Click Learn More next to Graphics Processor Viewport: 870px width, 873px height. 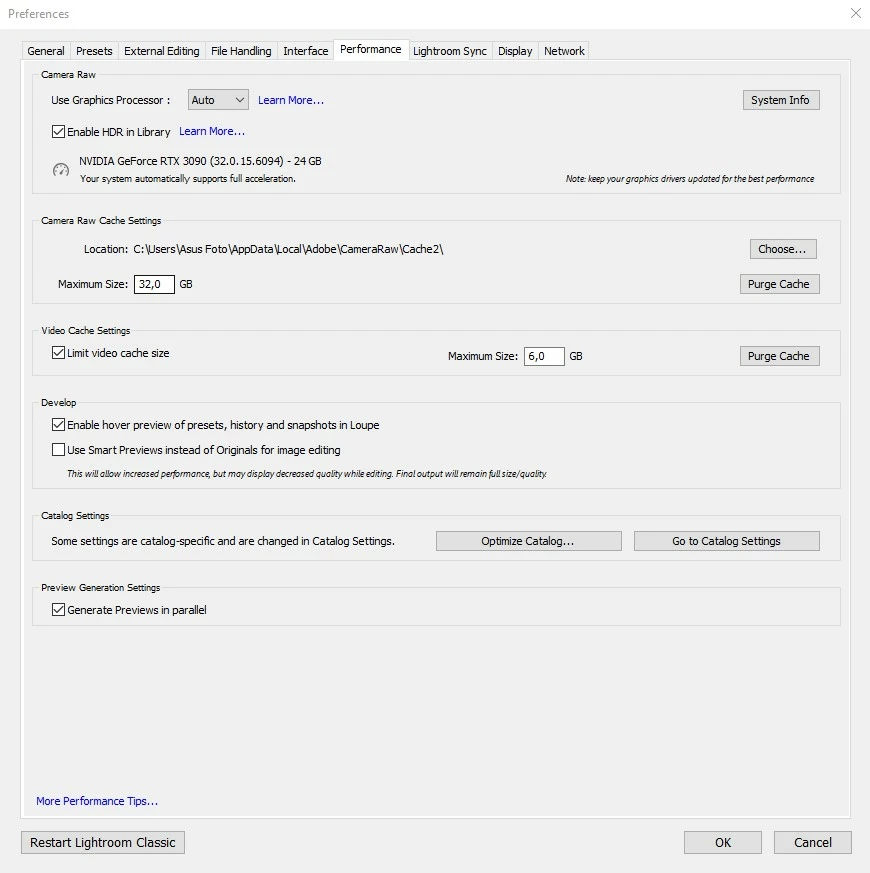point(291,100)
